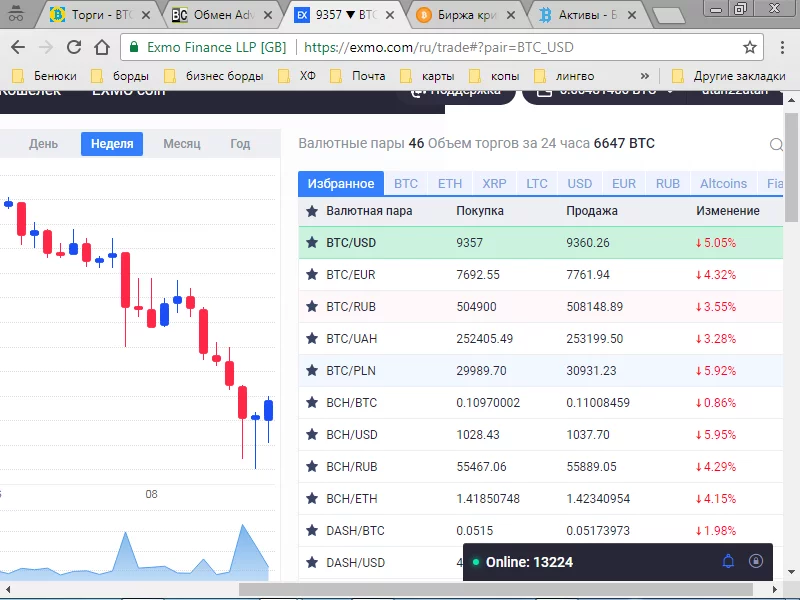
Task: Open the лингво bookmarks folder
Action: 564,76
